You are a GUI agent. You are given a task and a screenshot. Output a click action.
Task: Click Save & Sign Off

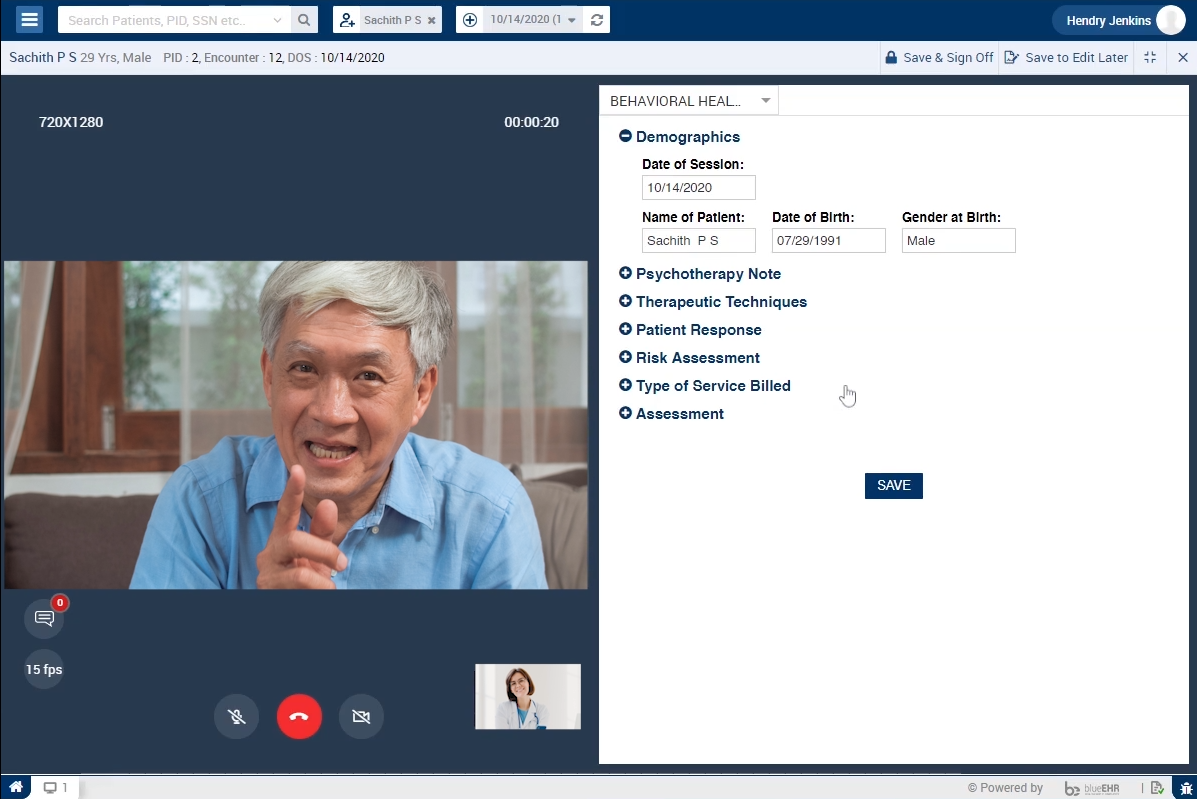coord(940,58)
